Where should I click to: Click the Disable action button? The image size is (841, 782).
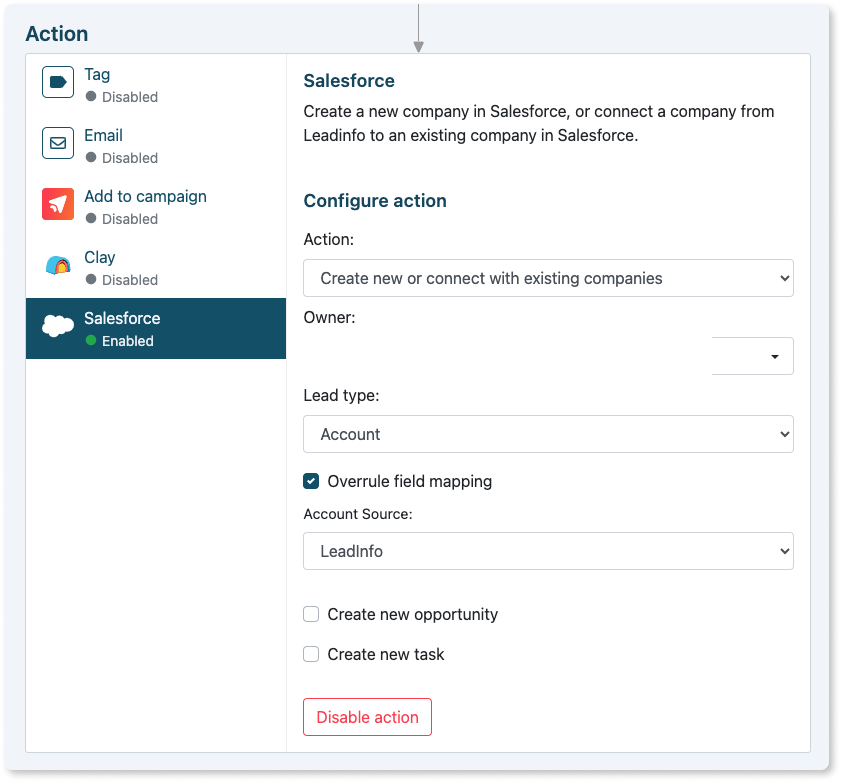(367, 717)
